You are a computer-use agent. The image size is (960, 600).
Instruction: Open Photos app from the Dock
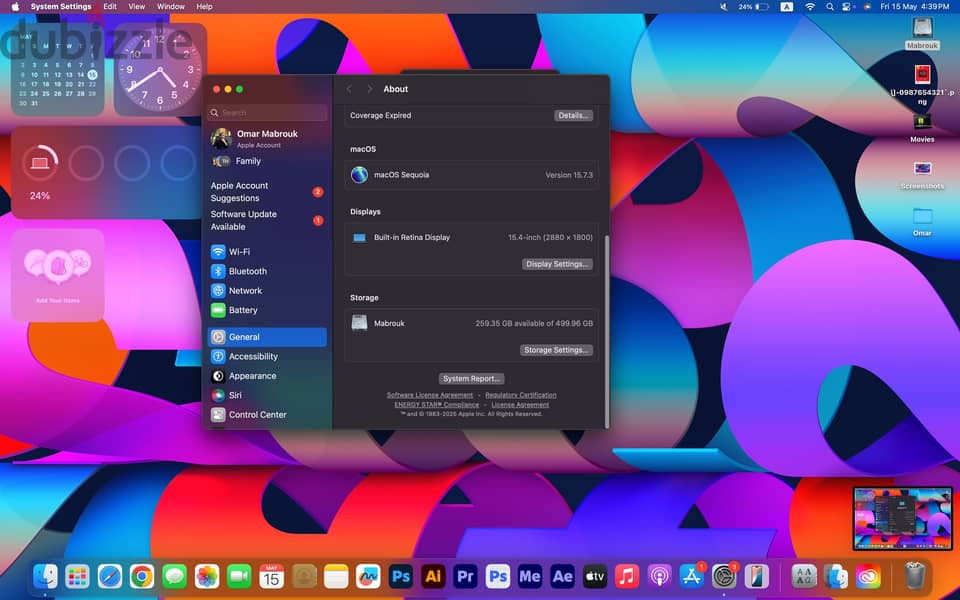click(x=207, y=576)
